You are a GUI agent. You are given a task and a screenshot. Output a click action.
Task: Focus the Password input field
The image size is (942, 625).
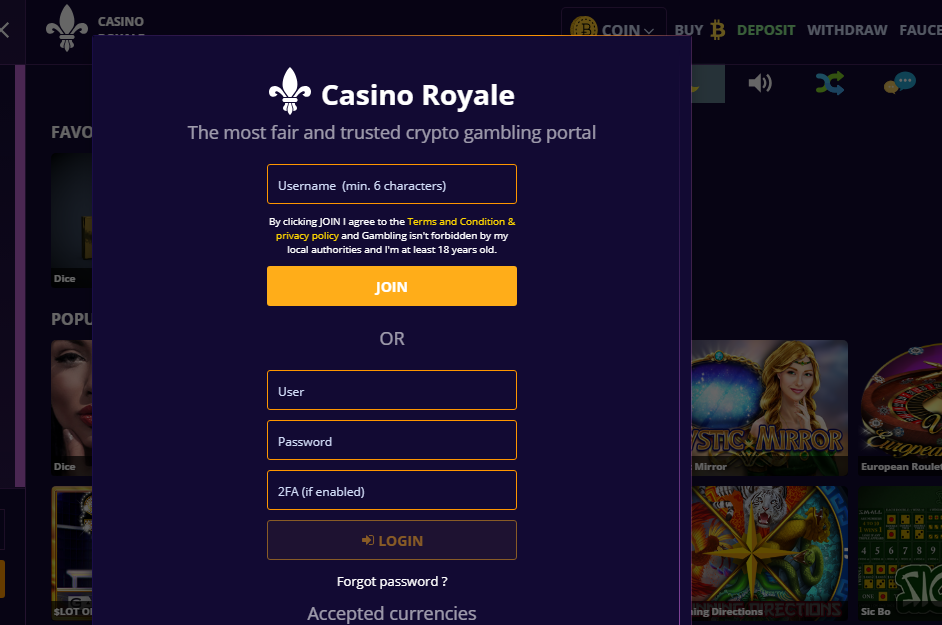click(x=392, y=440)
